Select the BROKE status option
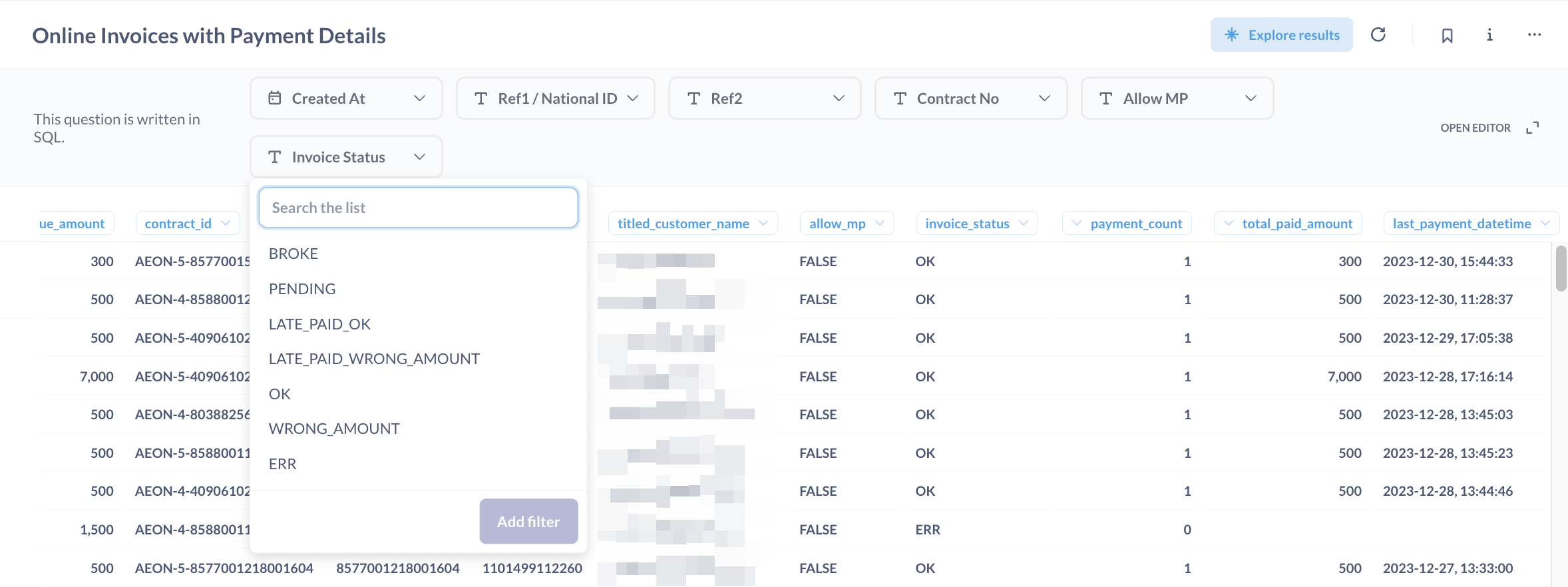The height and width of the screenshot is (587, 1568). coord(294,254)
